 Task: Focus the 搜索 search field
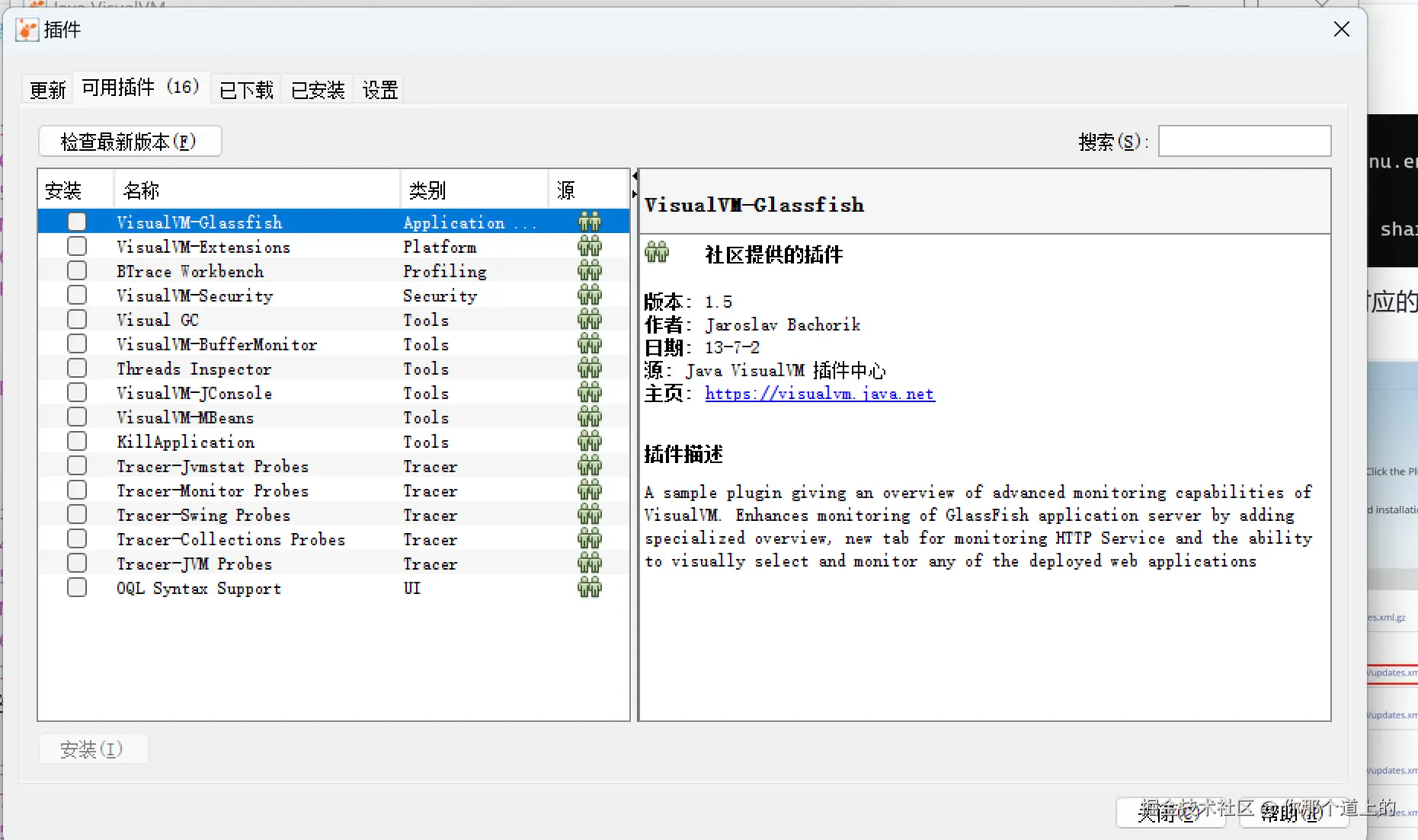[x=1244, y=141]
